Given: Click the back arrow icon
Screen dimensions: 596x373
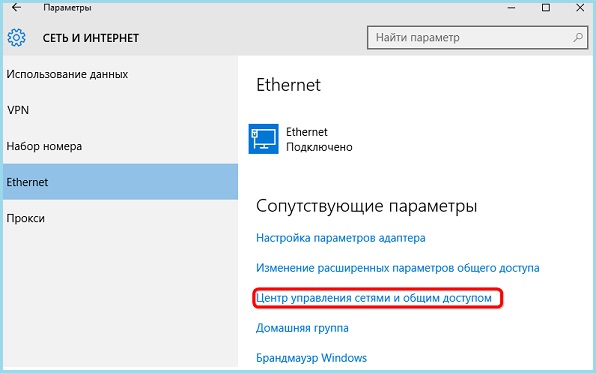Looking at the screenshot, I should [16, 7].
